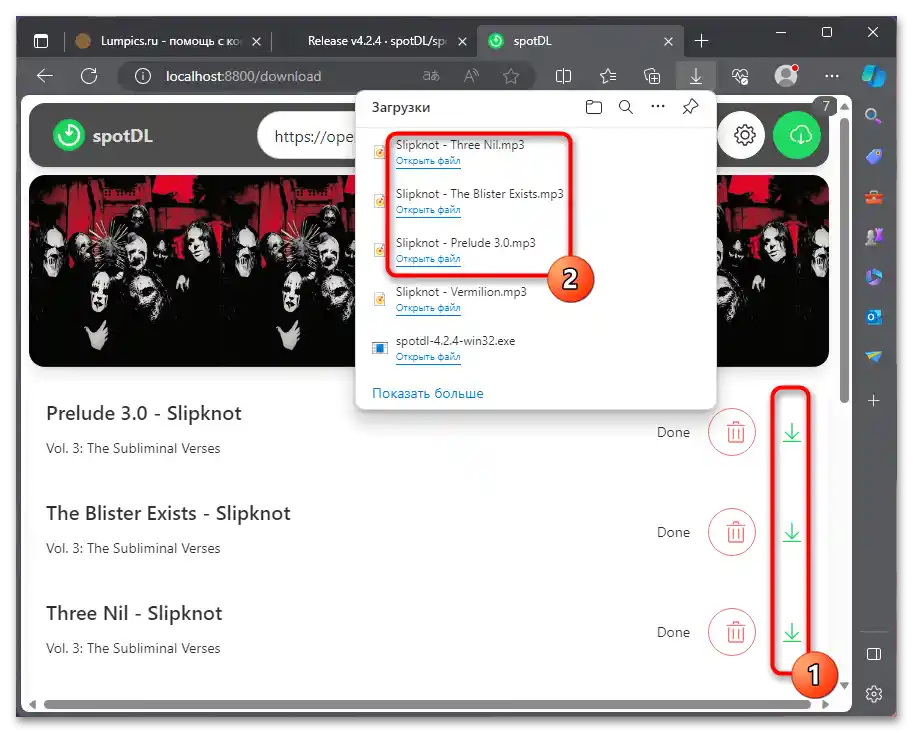Download the Three Nil track file

pos(791,633)
